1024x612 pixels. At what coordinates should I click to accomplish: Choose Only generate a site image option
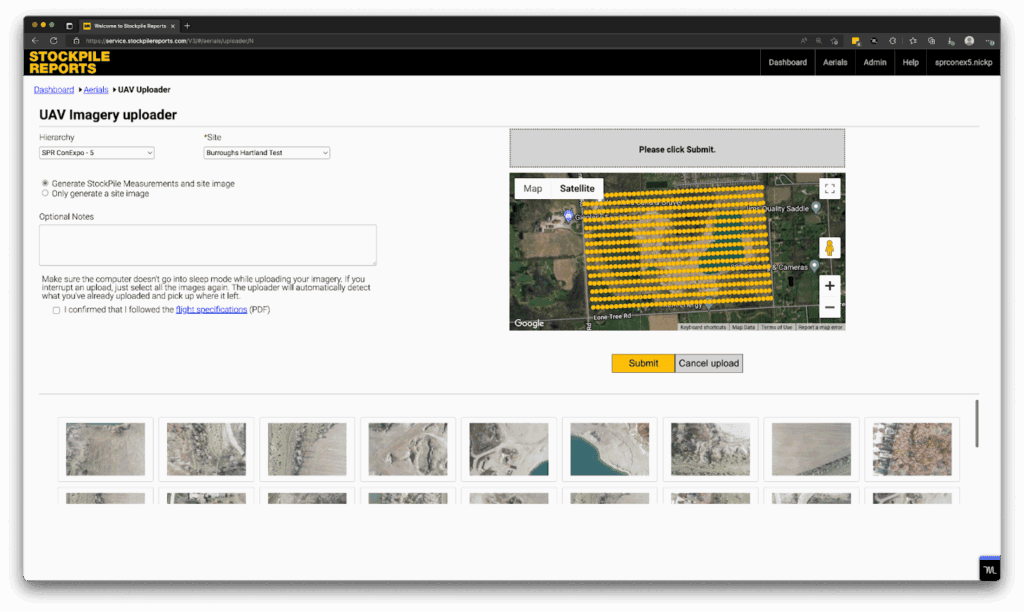pos(45,194)
